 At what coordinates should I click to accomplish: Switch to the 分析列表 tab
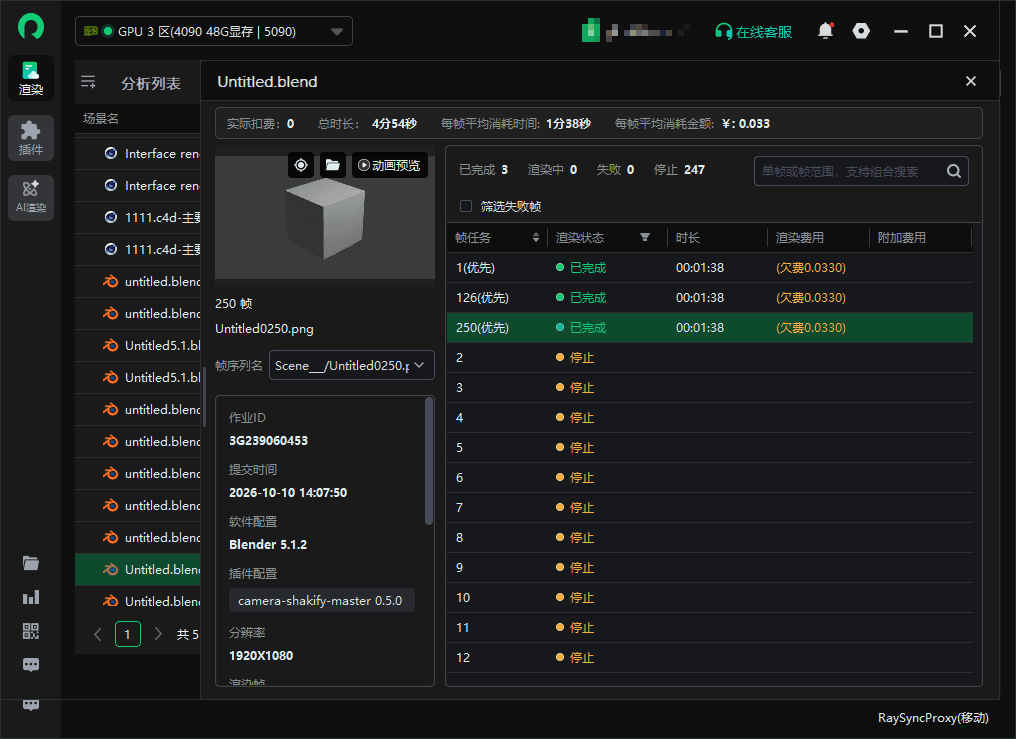pos(151,83)
